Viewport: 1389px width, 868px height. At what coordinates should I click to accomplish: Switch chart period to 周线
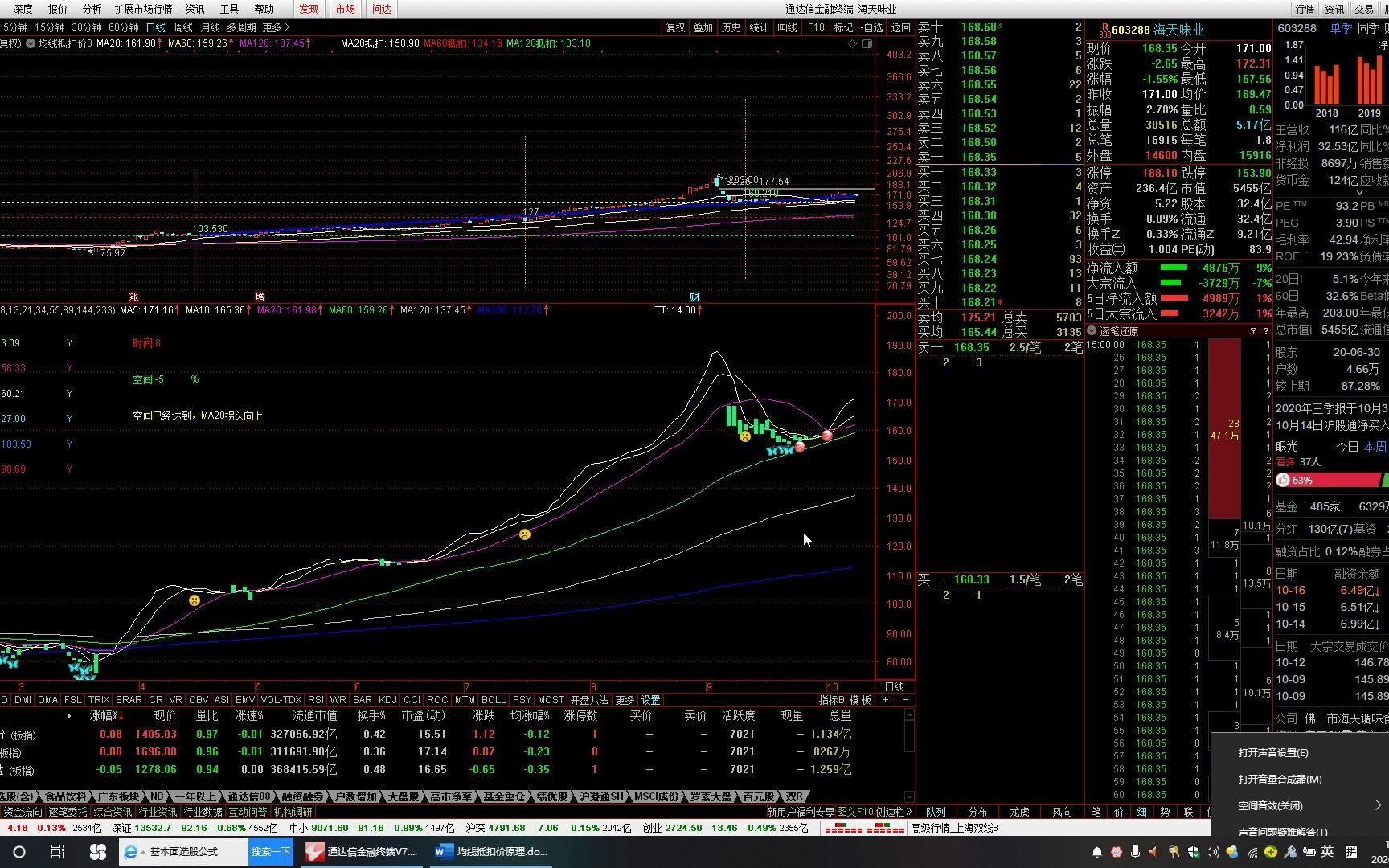point(182,27)
